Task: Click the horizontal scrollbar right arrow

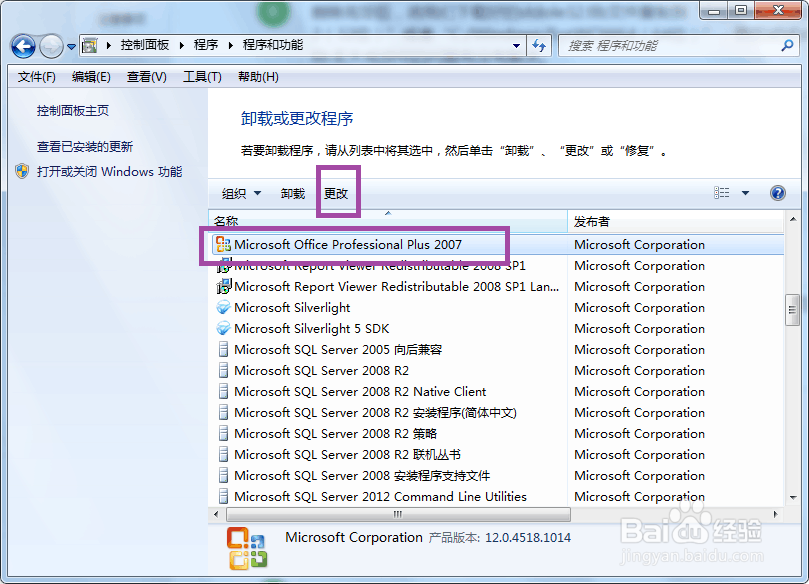Action: (x=775, y=514)
